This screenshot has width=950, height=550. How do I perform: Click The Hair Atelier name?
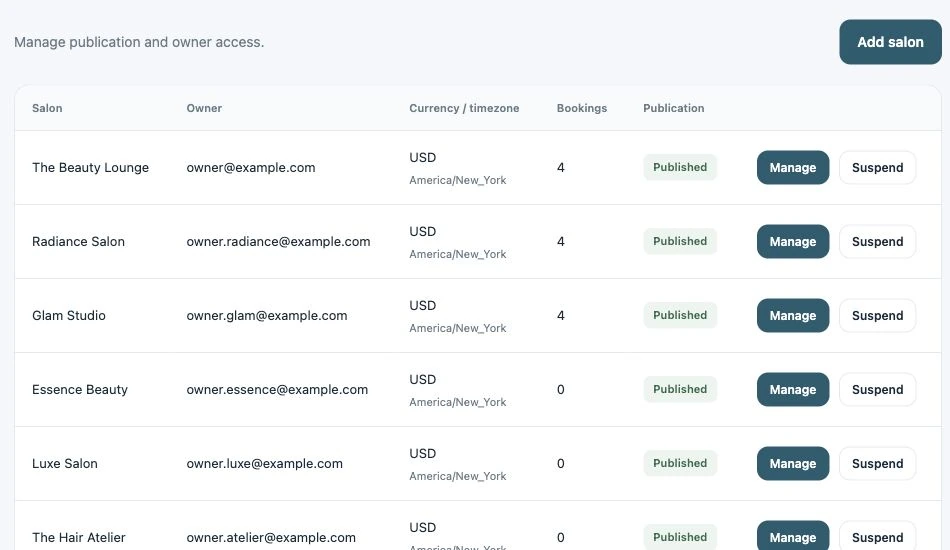pos(79,537)
